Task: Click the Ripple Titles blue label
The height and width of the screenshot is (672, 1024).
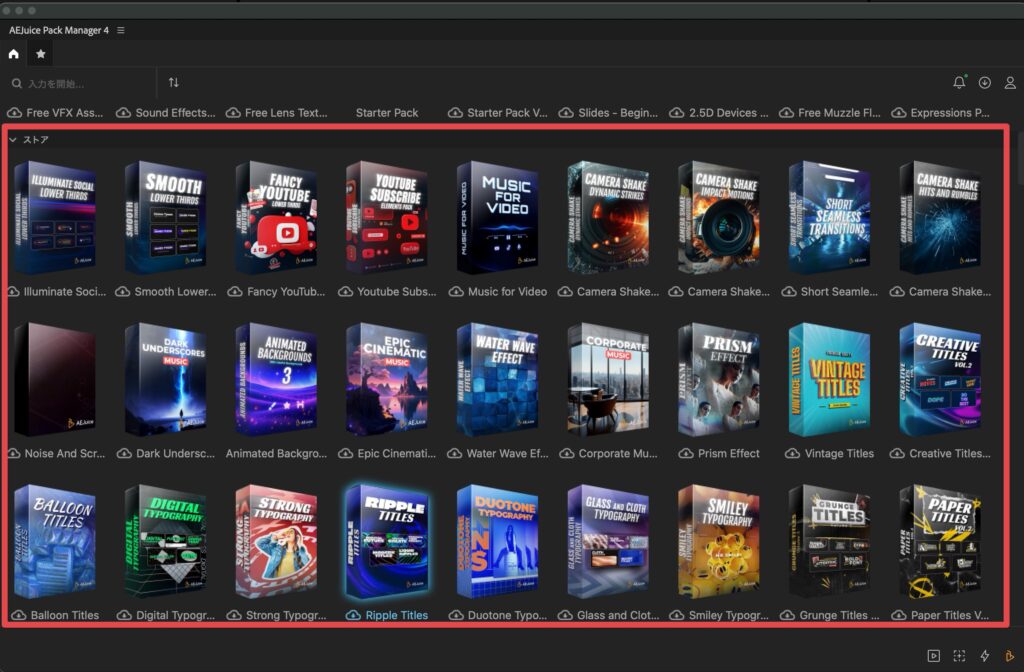Action: 396,615
